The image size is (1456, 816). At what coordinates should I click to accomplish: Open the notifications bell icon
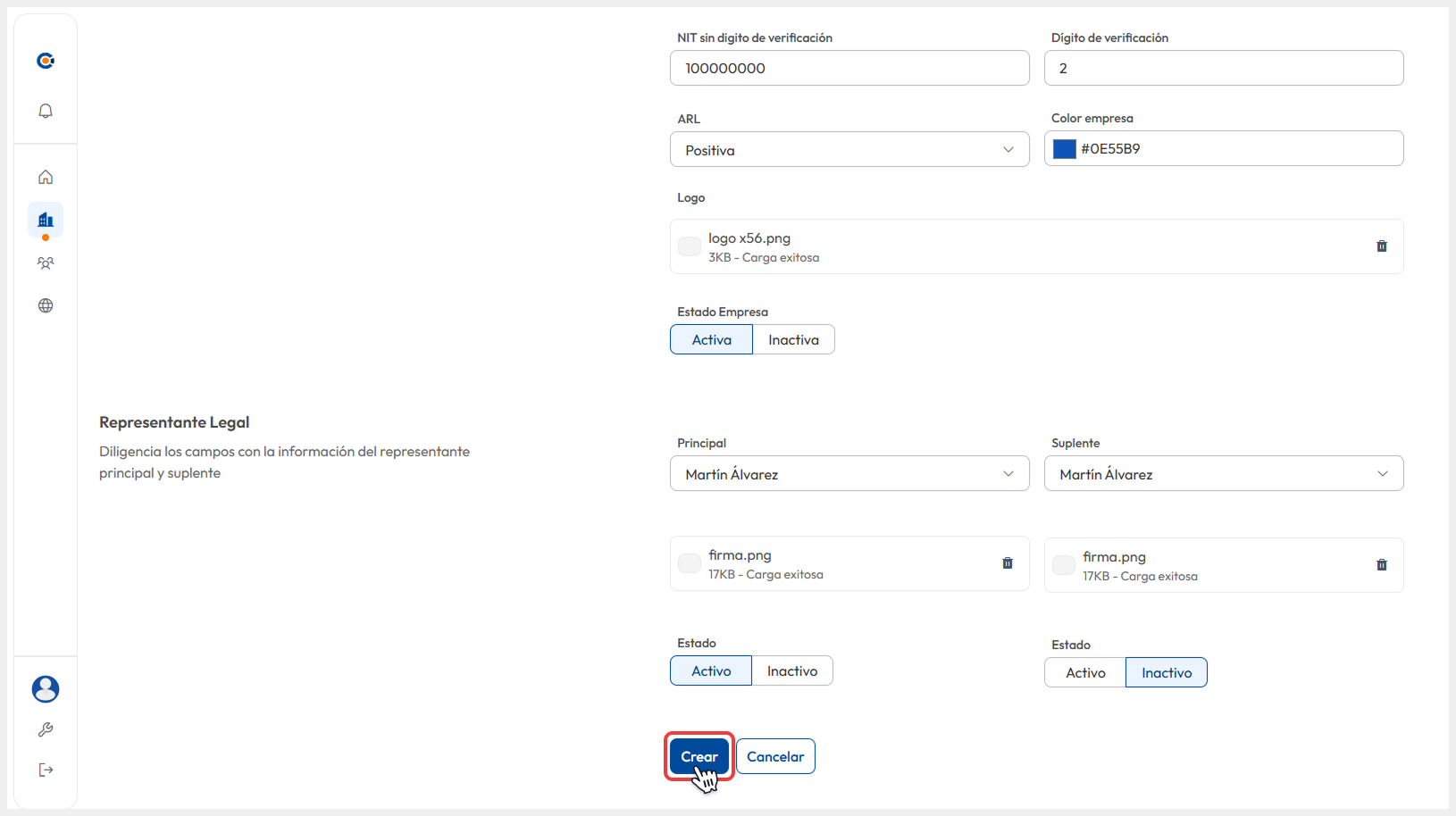pyautogui.click(x=46, y=111)
